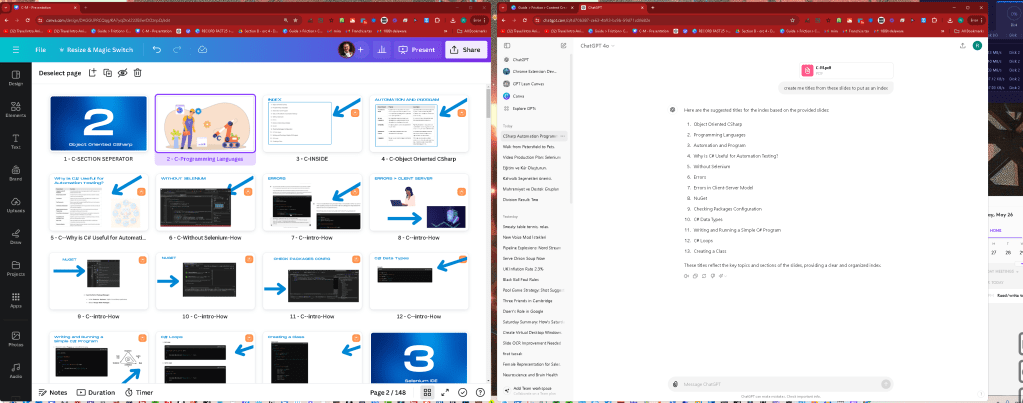1023x403 pixels.
Task: Open the Brand panel in Canva sidebar
Action: tap(16, 173)
